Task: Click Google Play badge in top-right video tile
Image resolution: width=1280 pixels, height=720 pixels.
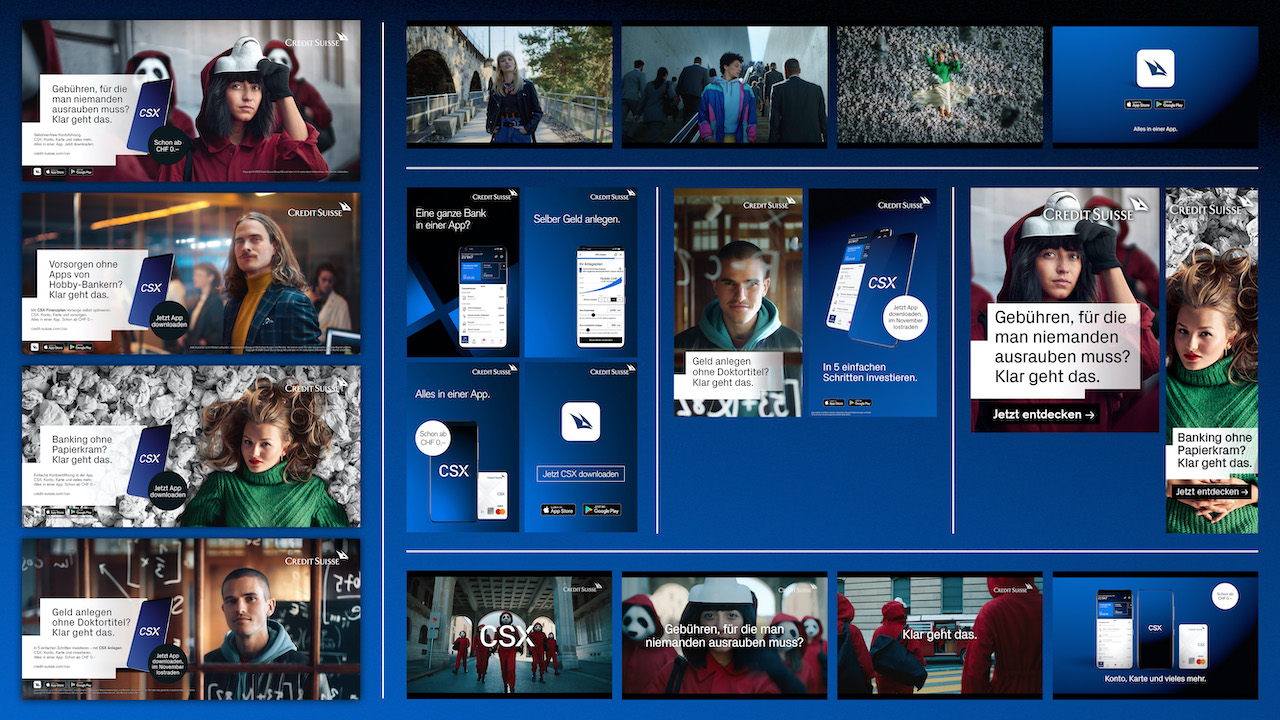Action: click(x=1170, y=104)
